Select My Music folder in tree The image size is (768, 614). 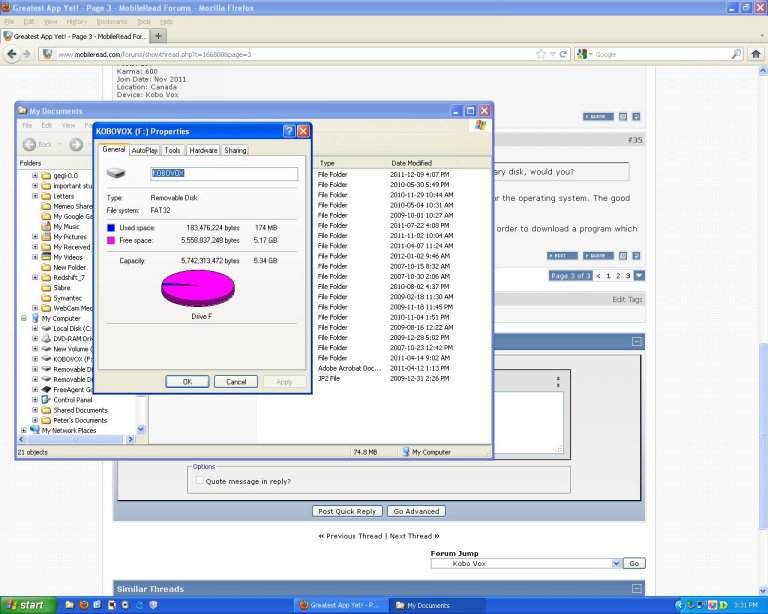pos(66,226)
